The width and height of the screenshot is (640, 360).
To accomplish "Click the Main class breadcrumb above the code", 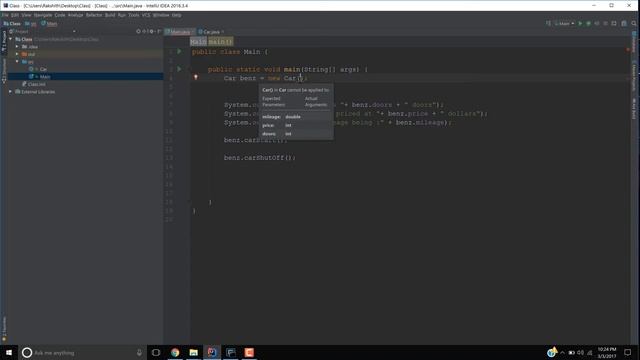I will pyautogui.click(x=198, y=42).
